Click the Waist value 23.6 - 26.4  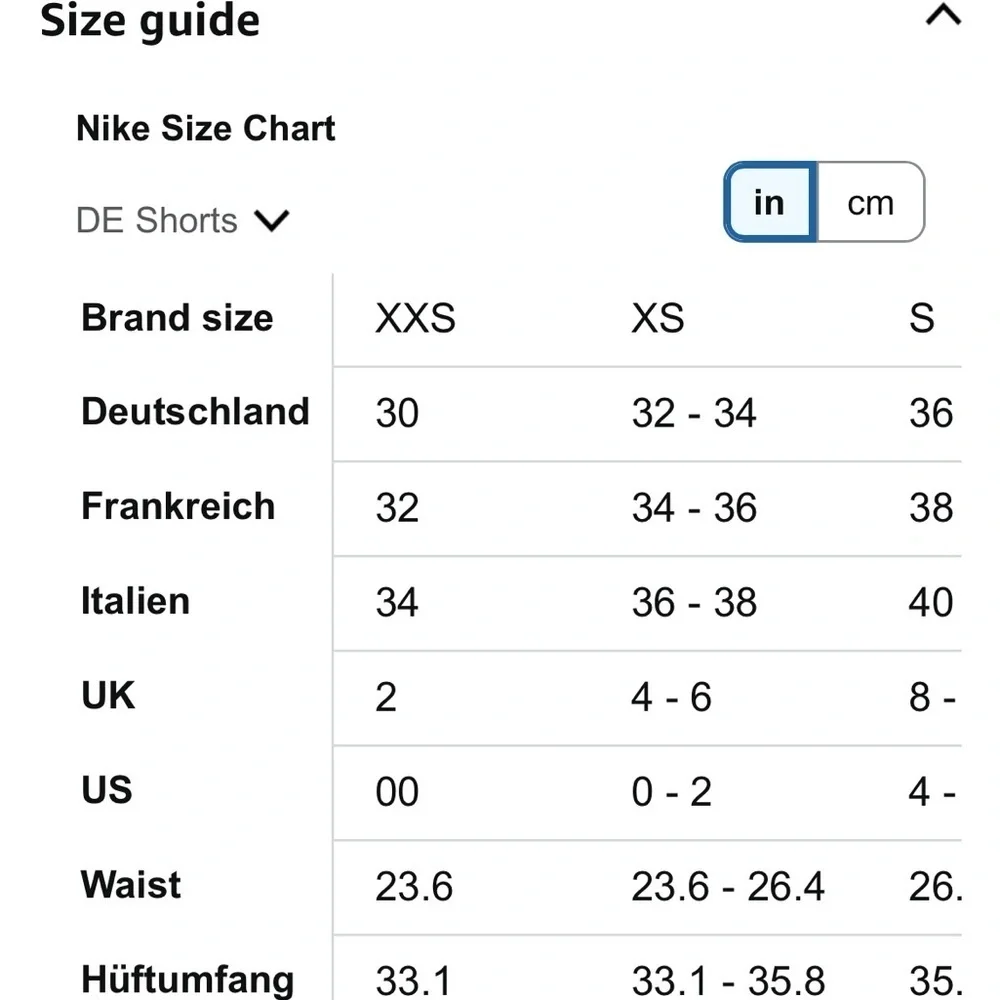click(728, 886)
